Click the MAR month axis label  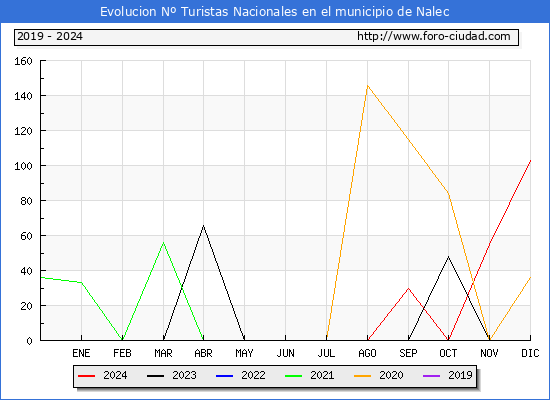(163, 353)
